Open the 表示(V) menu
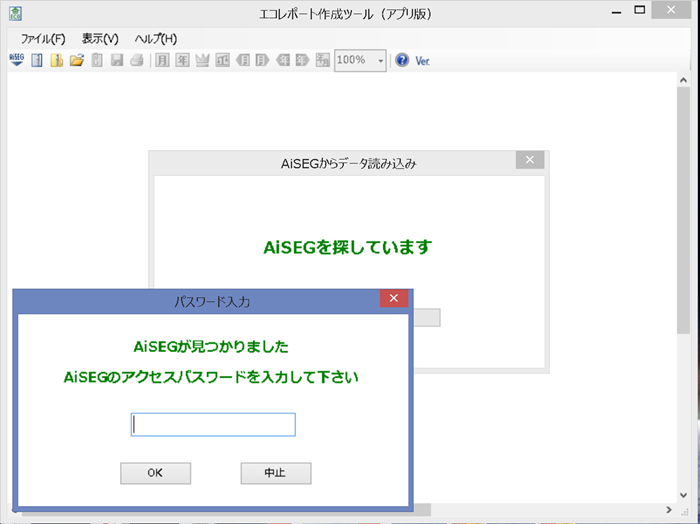This screenshot has height=524, width=700. point(100,39)
